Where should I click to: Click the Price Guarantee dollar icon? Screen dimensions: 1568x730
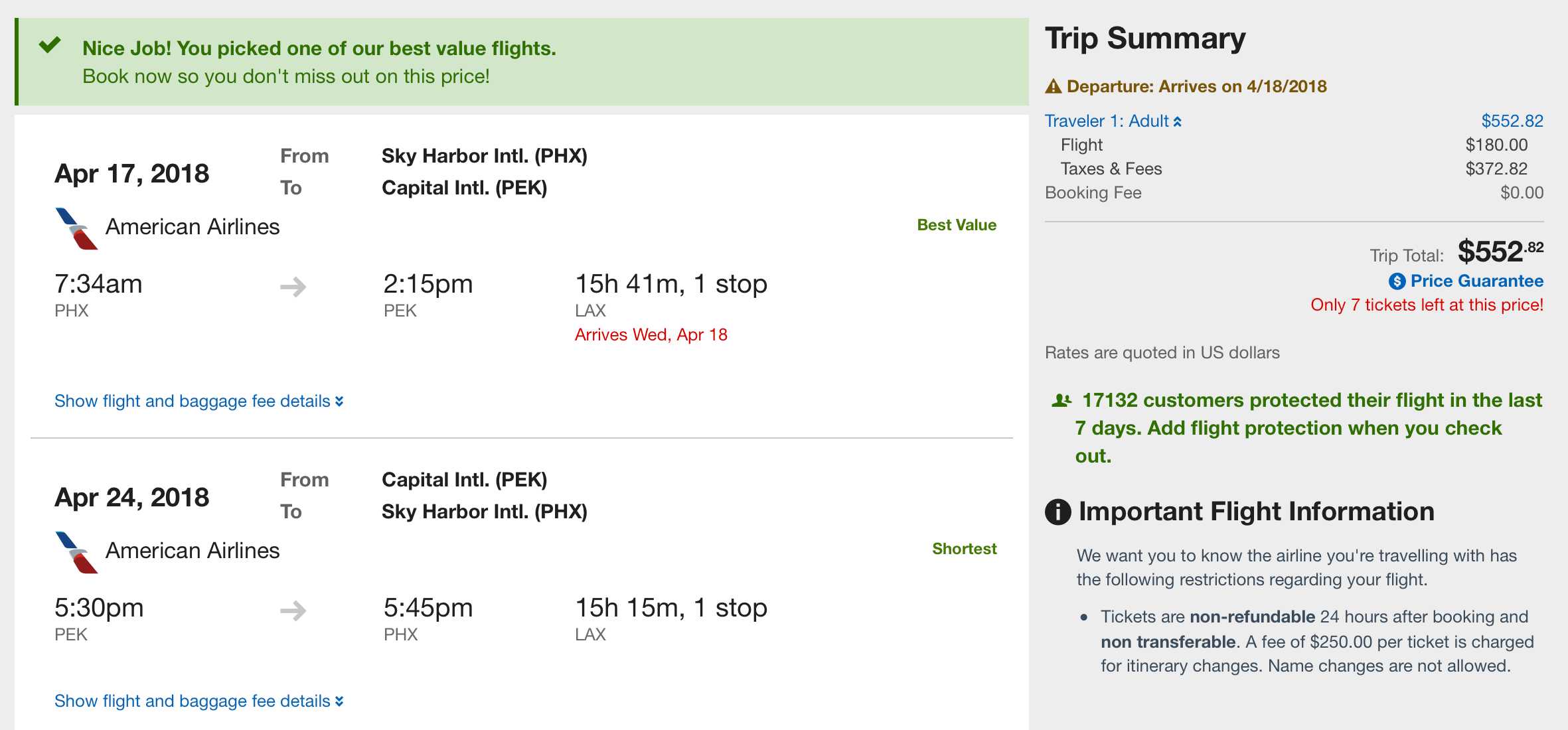pyautogui.click(x=1397, y=281)
